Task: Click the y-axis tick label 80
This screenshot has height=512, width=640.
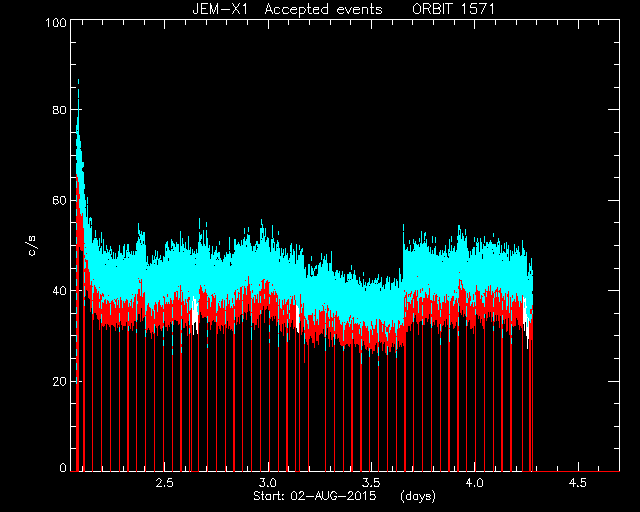Action: click(x=60, y=109)
